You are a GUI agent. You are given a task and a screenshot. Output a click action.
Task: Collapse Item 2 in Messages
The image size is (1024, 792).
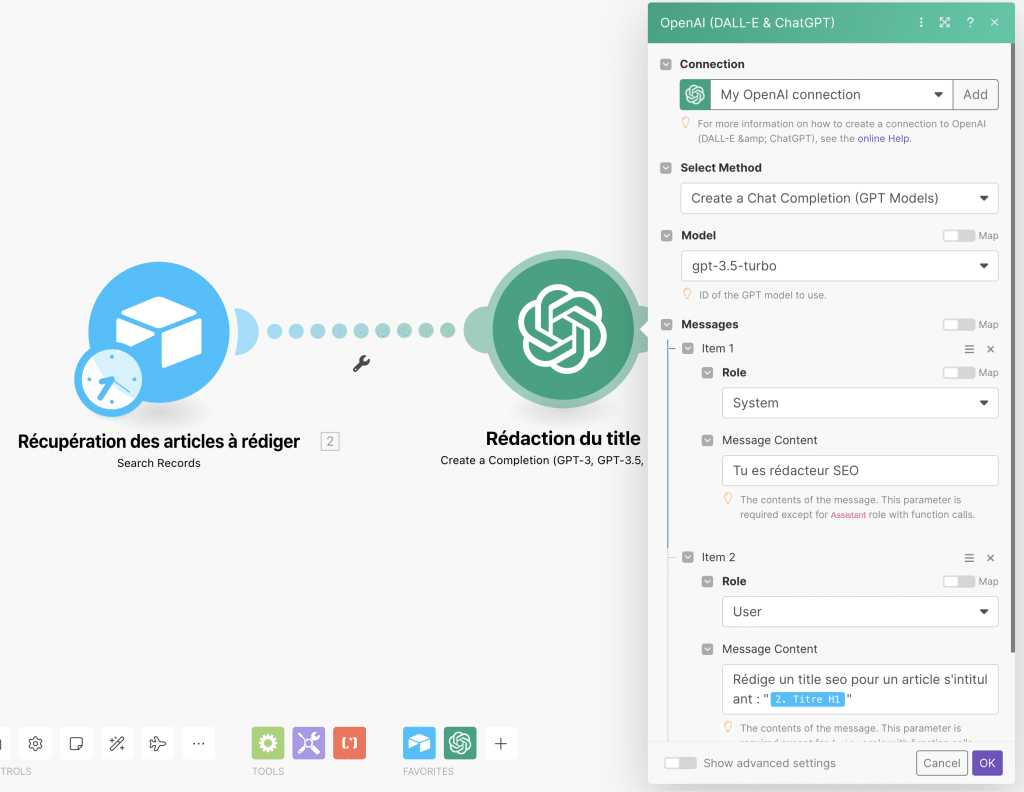[x=688, y=558]
